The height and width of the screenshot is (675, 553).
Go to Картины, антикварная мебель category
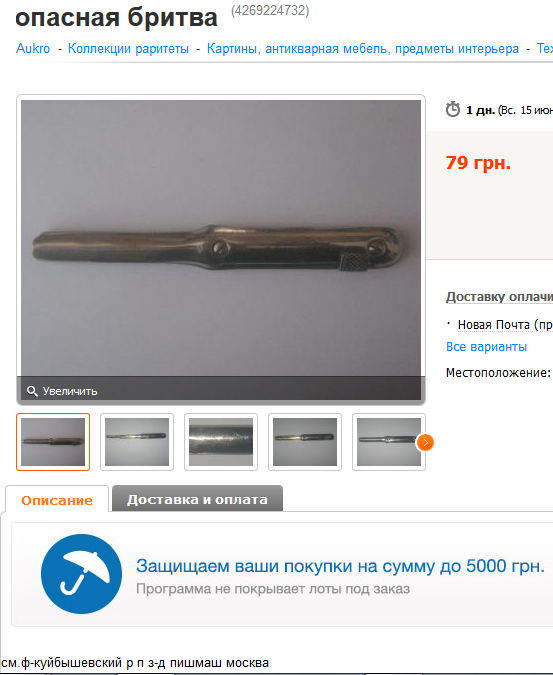363,49
